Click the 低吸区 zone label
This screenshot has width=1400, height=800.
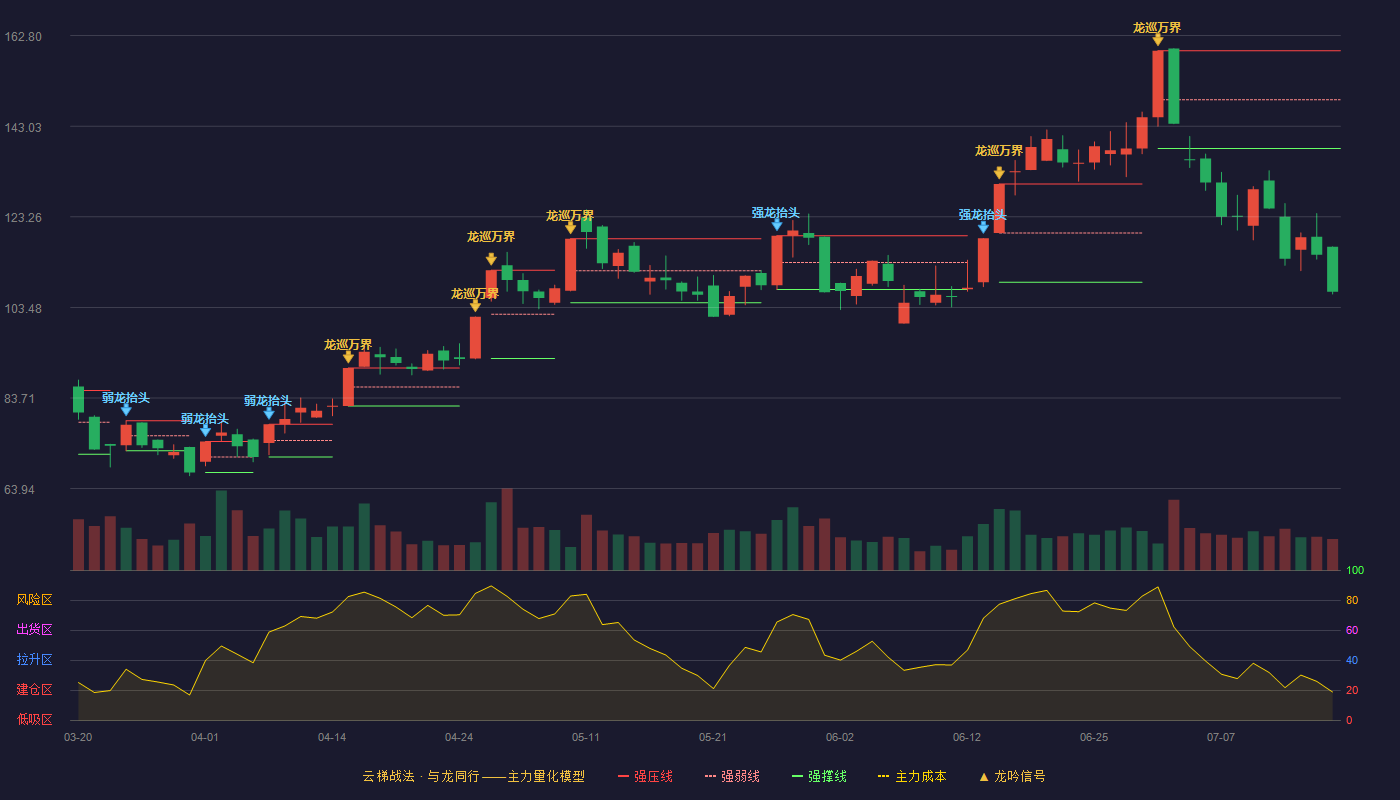34,719
